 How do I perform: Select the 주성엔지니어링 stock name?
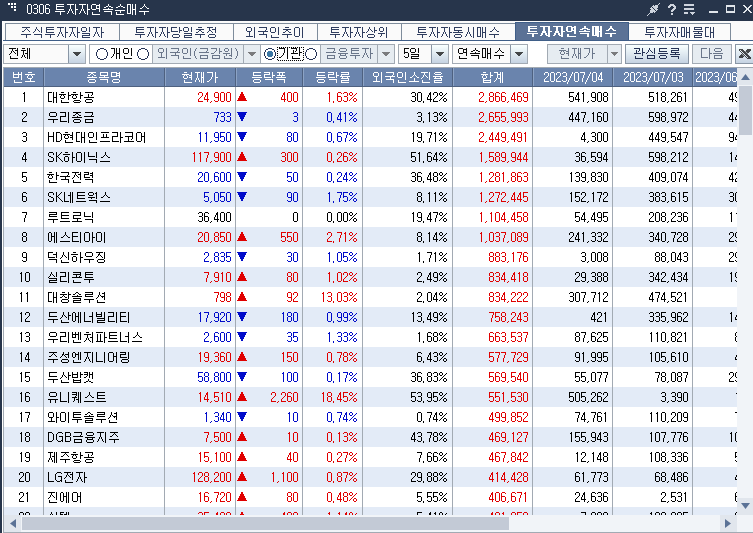pyautogui.click(x=88, y=358)
